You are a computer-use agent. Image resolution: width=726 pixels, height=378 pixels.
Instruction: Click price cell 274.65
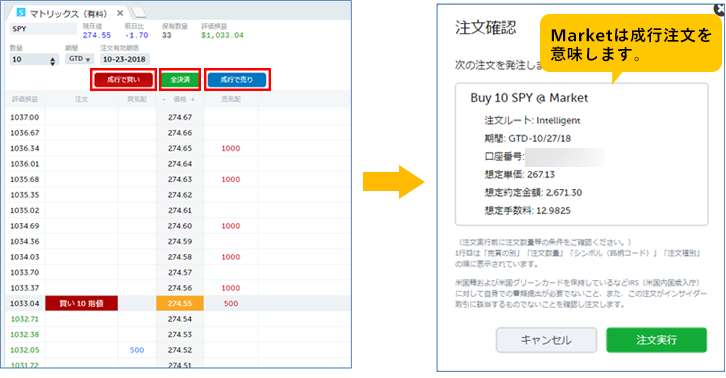coord(180,148)
